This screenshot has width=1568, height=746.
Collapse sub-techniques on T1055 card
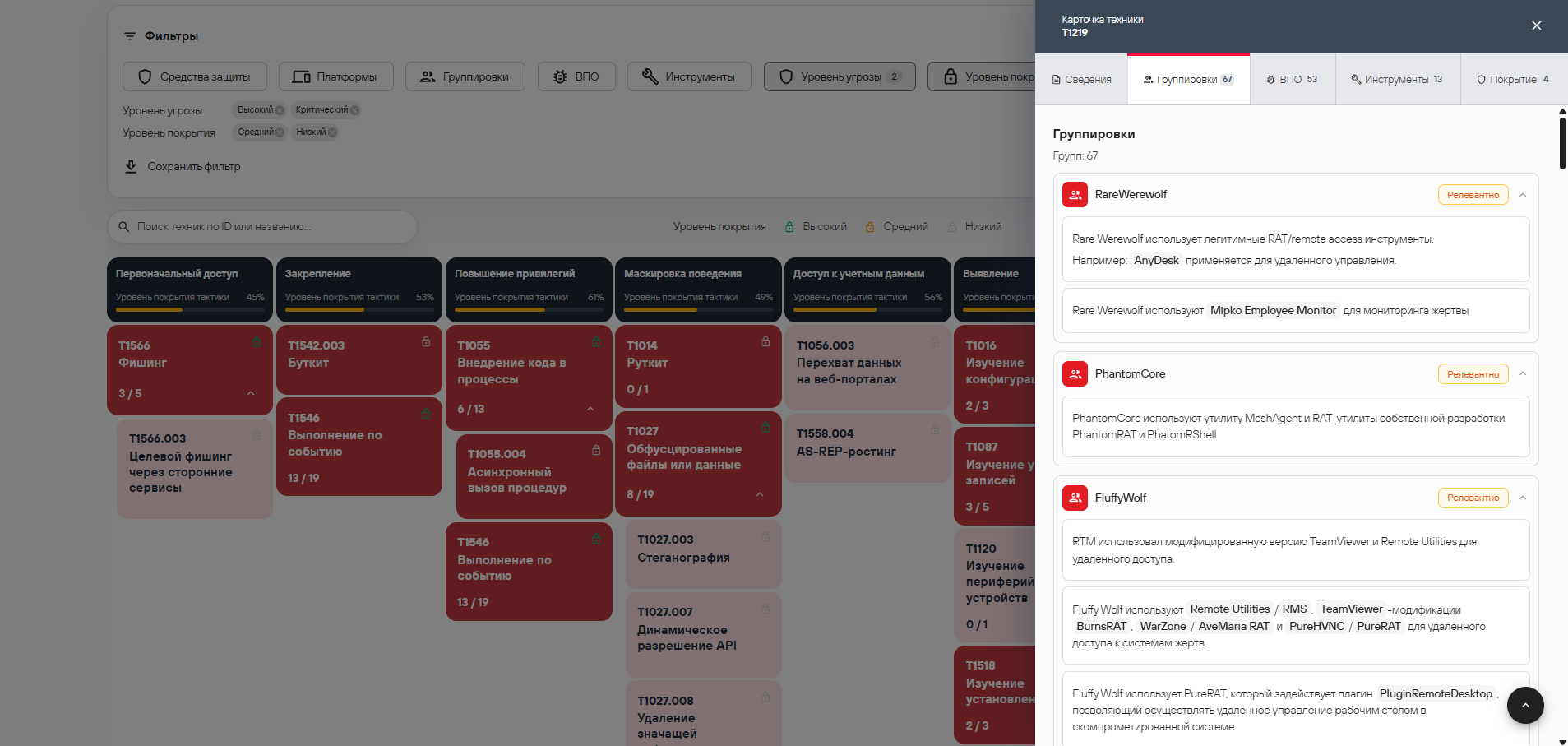(x=590, y=409)
